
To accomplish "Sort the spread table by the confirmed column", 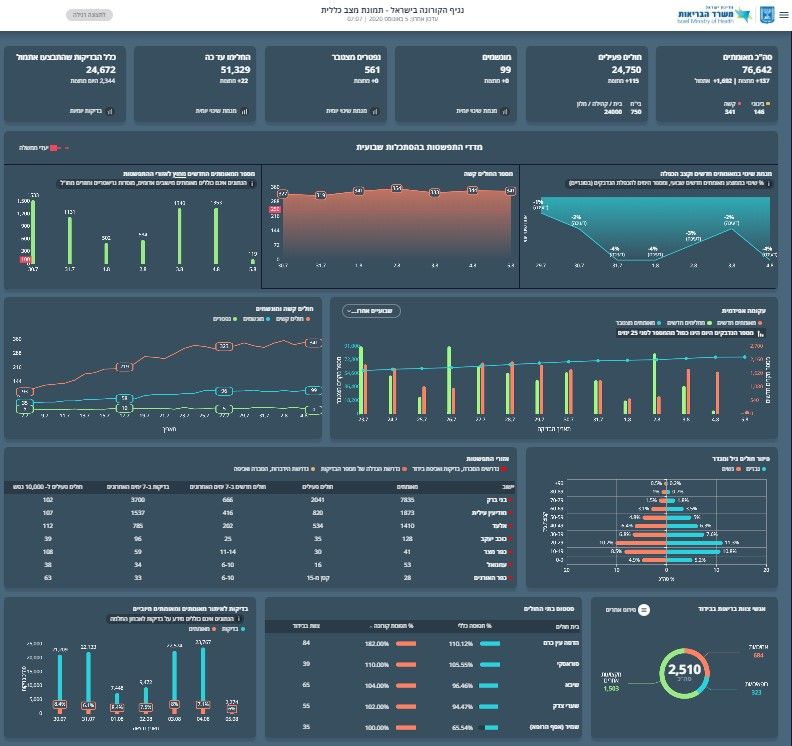I will (x=407, y=487).
